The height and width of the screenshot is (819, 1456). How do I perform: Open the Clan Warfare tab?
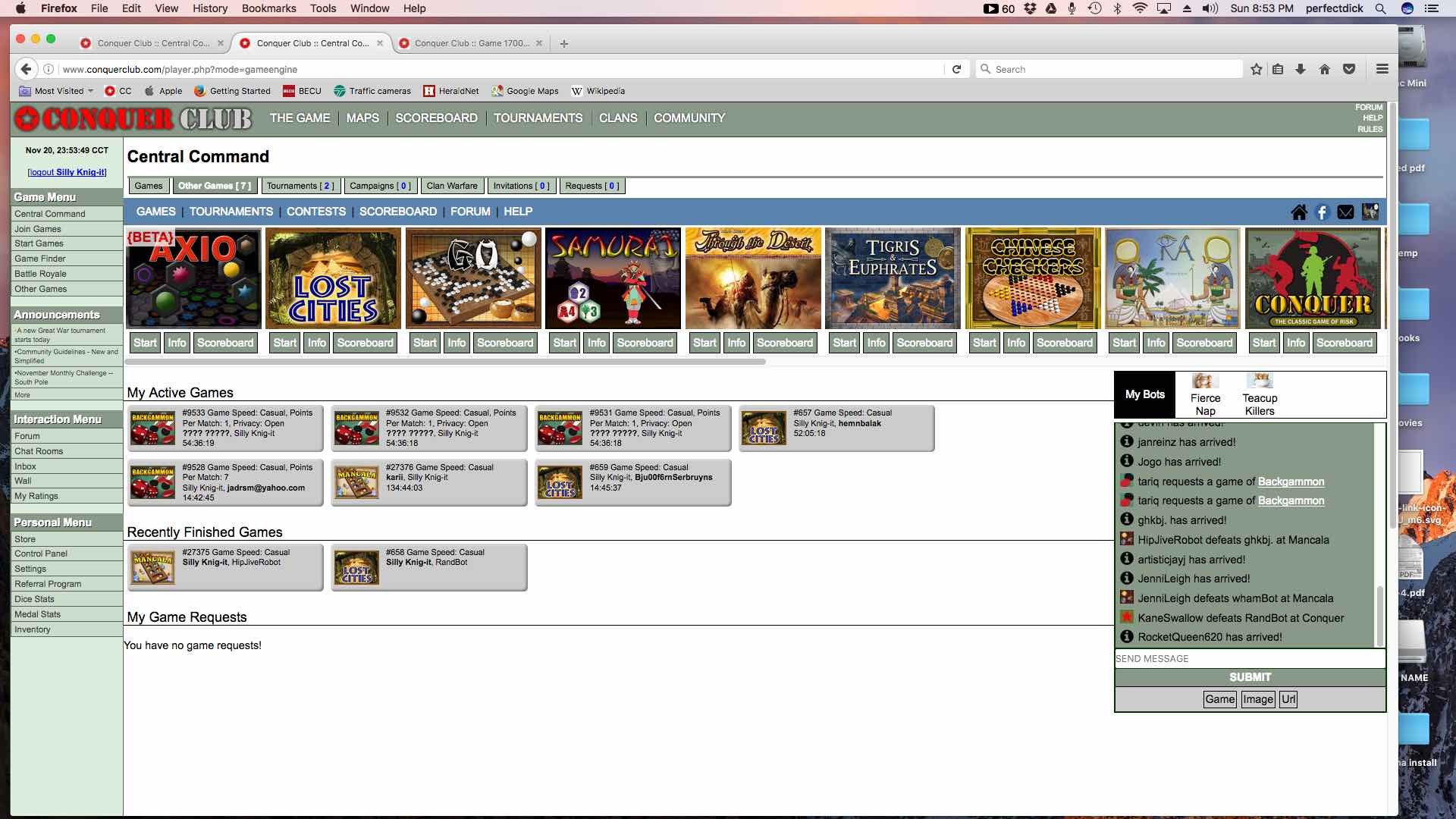point(451,186)
